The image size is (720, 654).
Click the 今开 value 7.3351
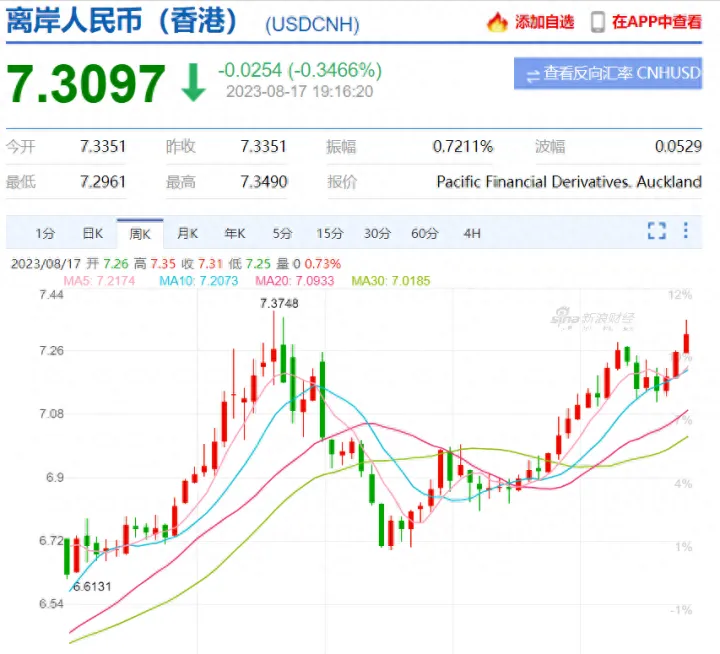[x=103, y=147]
